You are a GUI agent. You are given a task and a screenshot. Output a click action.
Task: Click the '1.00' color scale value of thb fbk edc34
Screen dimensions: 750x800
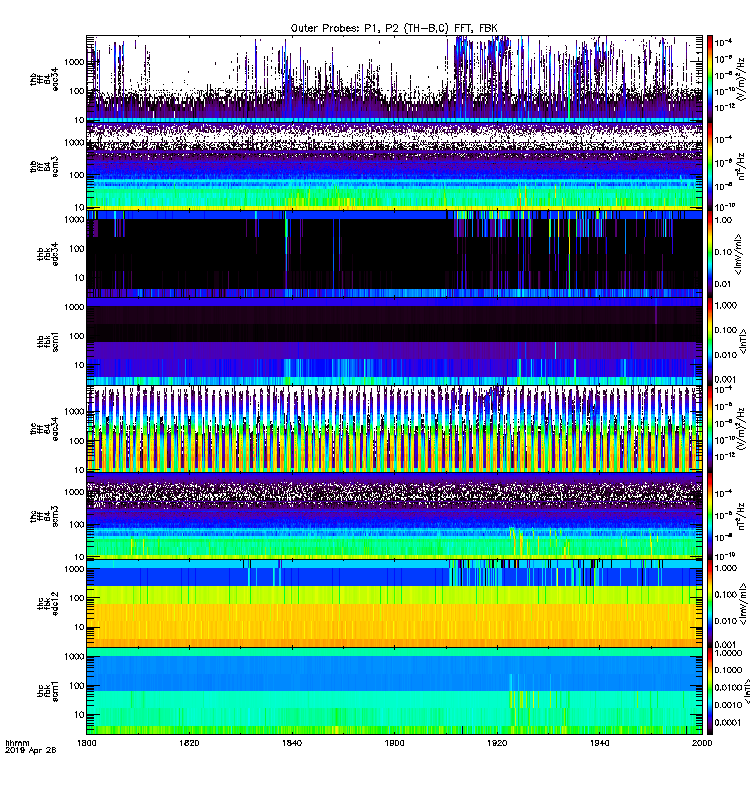point(723,220)
